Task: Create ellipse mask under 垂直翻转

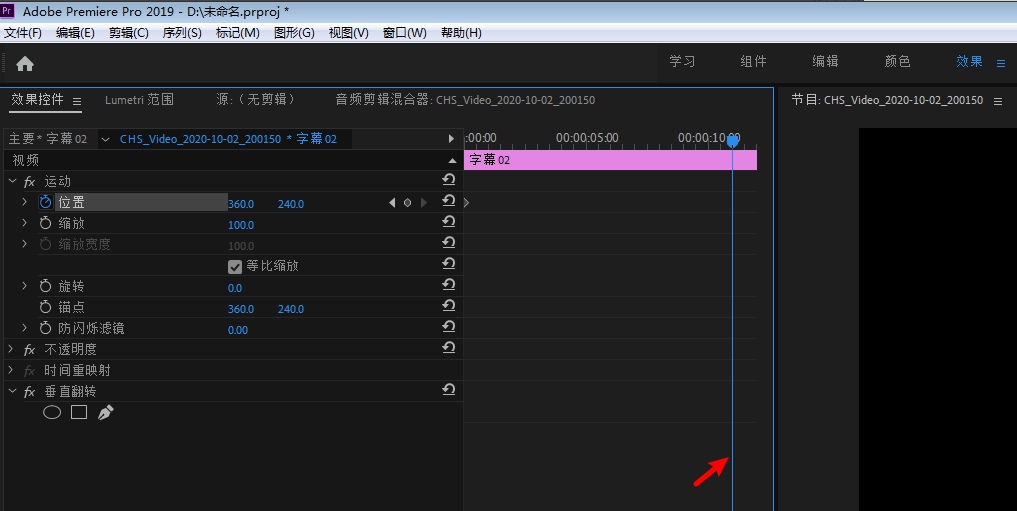Action: tap(52, 412)
